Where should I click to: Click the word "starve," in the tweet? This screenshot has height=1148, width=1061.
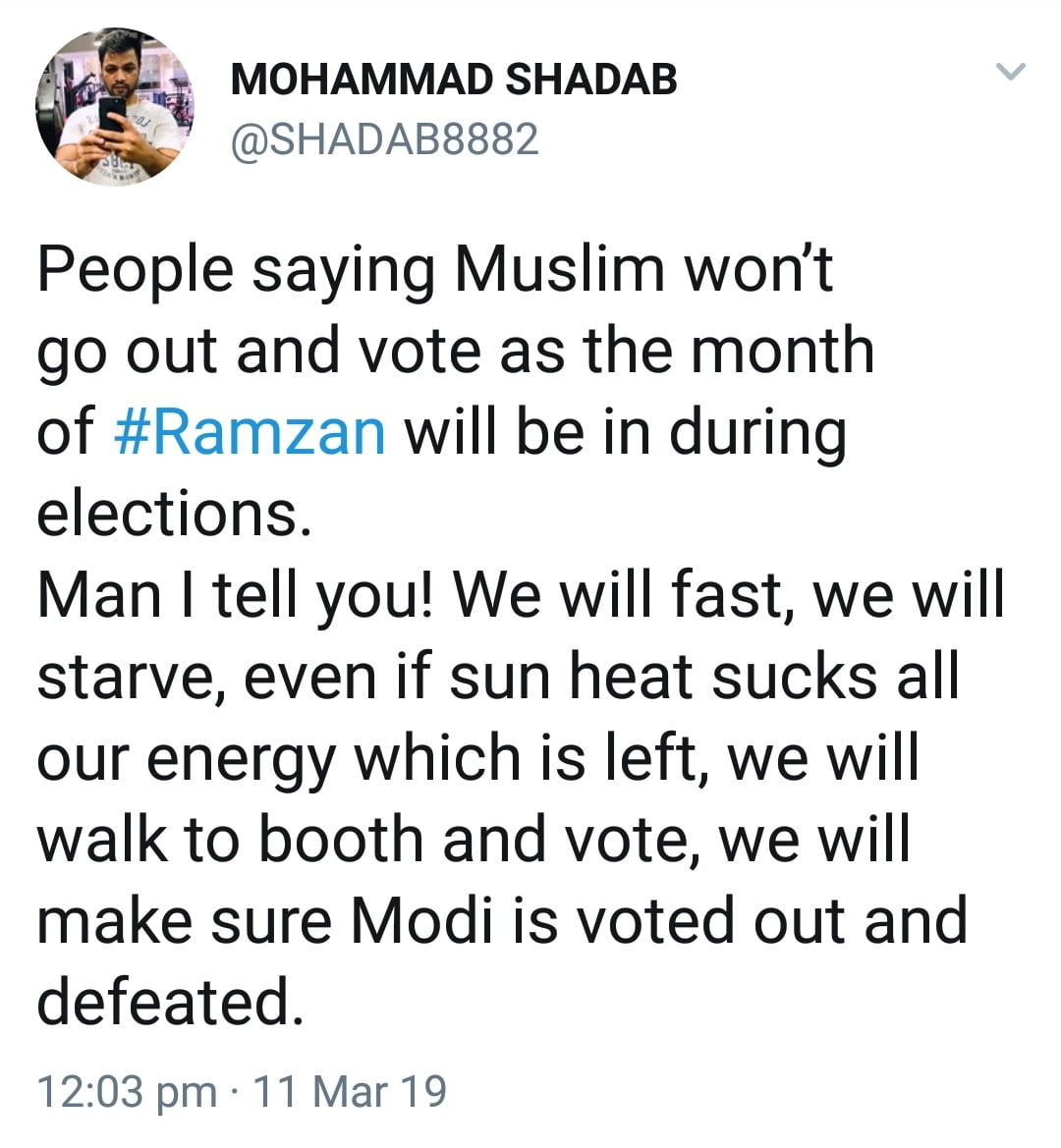(x=134, y=678)
